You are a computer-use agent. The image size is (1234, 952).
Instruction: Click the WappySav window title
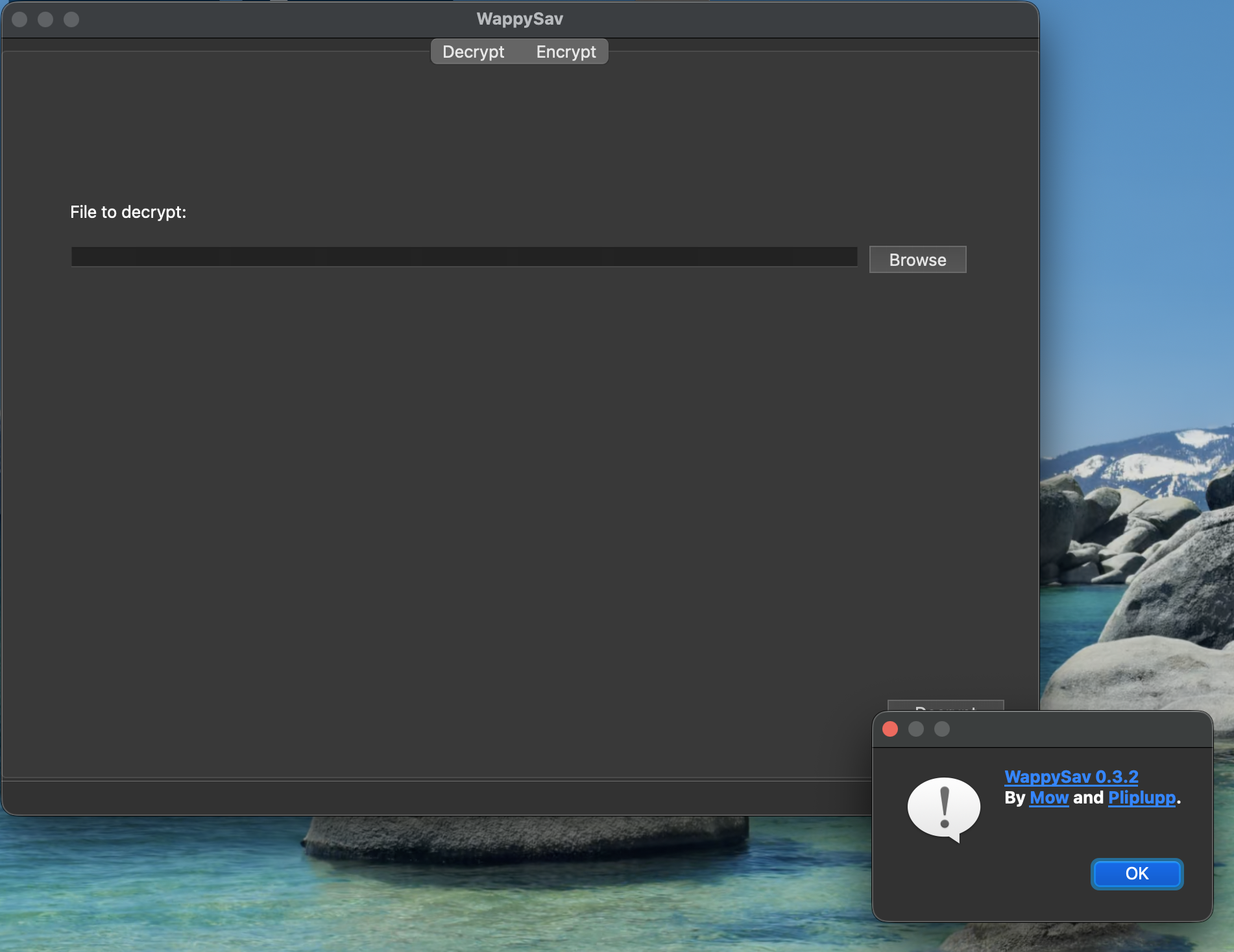point(520,19)
